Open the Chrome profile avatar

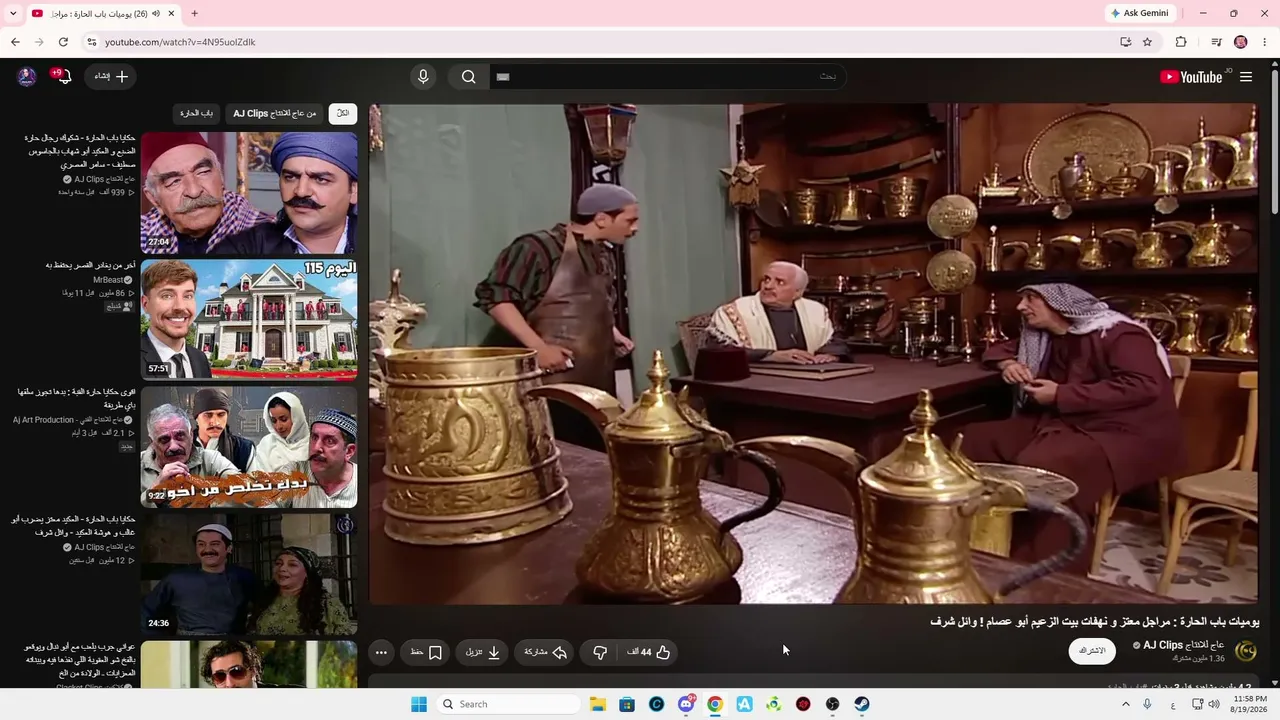tap(1241, 42)
